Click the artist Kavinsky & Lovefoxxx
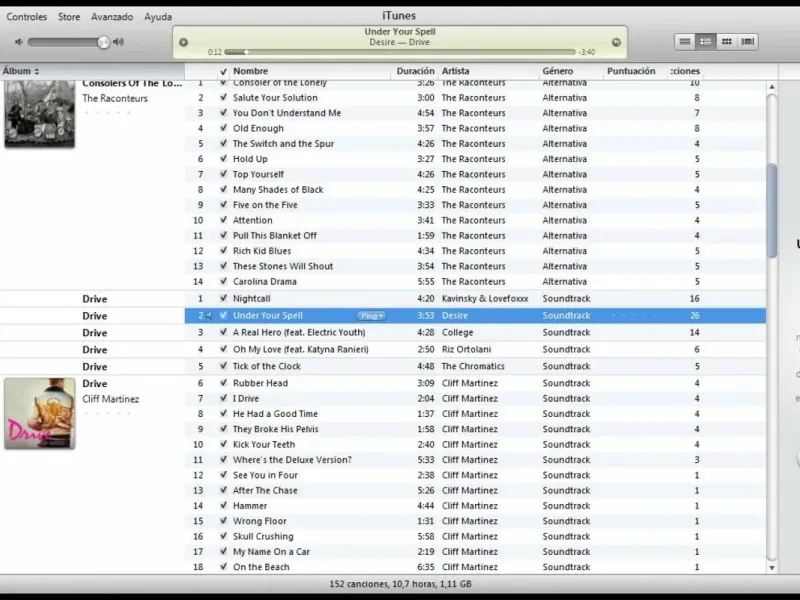The height and width of the screenshot is (600, 800). pos(485,298)
